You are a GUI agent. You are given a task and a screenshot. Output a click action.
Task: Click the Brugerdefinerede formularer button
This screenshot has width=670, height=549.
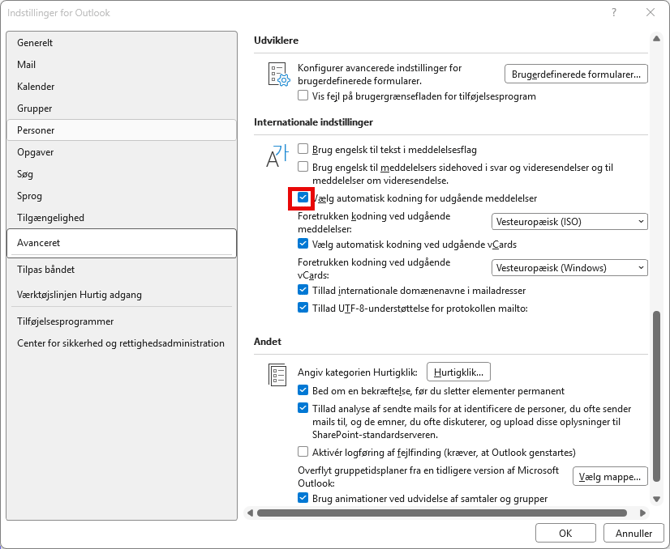click(x=576, y=74)
